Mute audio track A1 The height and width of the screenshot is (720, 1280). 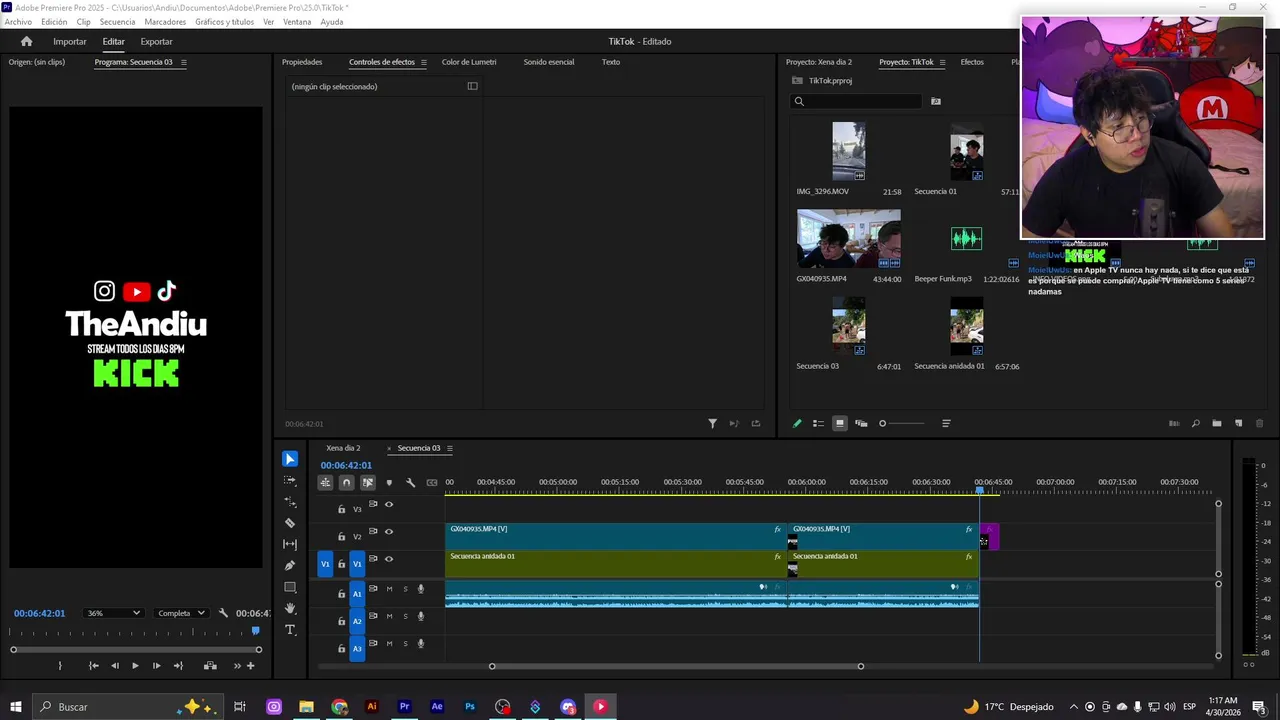click(x=389, y=589)
